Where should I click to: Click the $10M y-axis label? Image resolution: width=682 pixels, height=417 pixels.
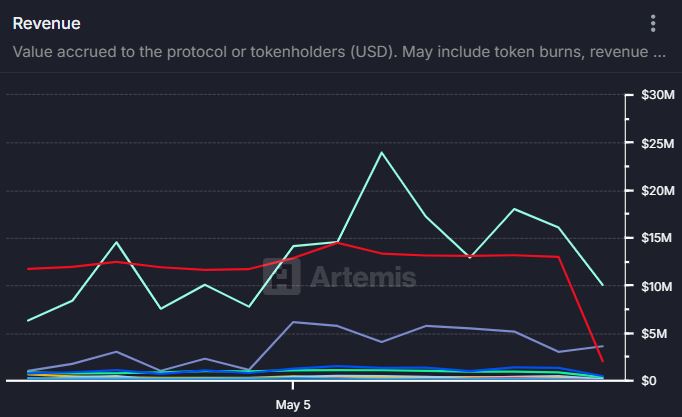click(x=656, y=286)
